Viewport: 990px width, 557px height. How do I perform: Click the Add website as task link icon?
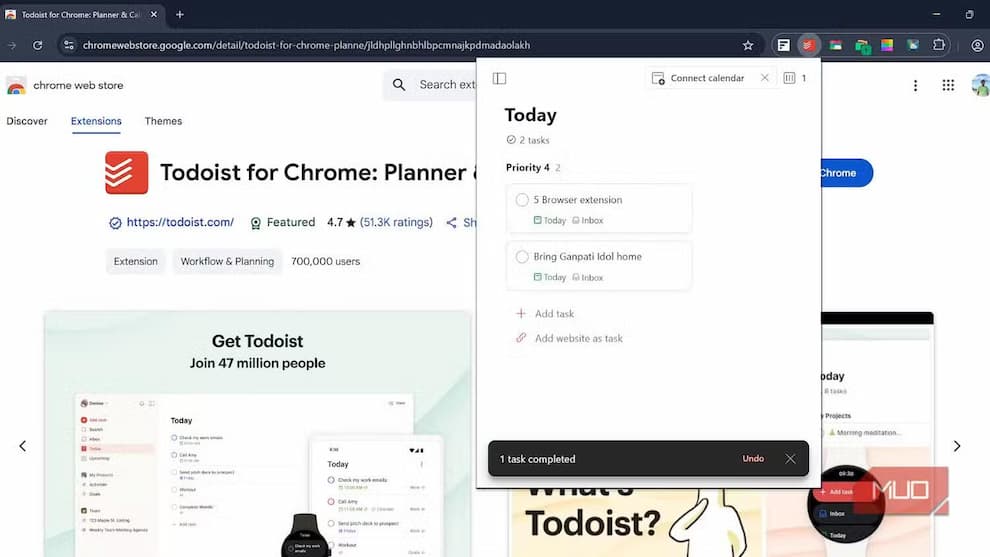(521, 338)
